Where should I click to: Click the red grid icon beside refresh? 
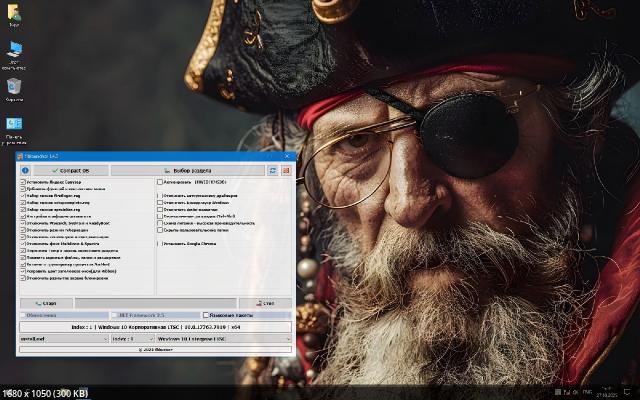coord(285,171)
